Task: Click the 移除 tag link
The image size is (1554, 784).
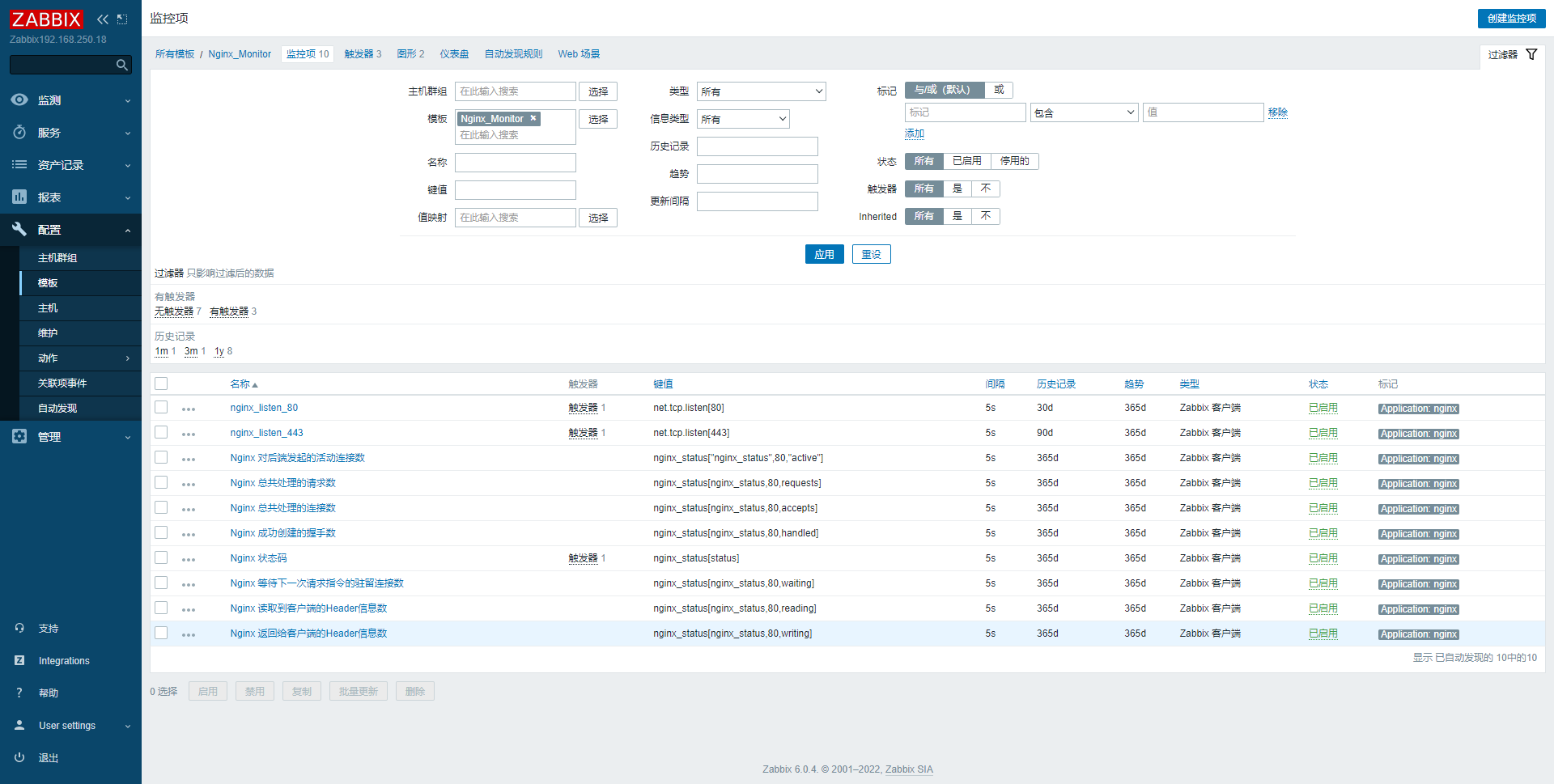Action: tap(1278, 112)
